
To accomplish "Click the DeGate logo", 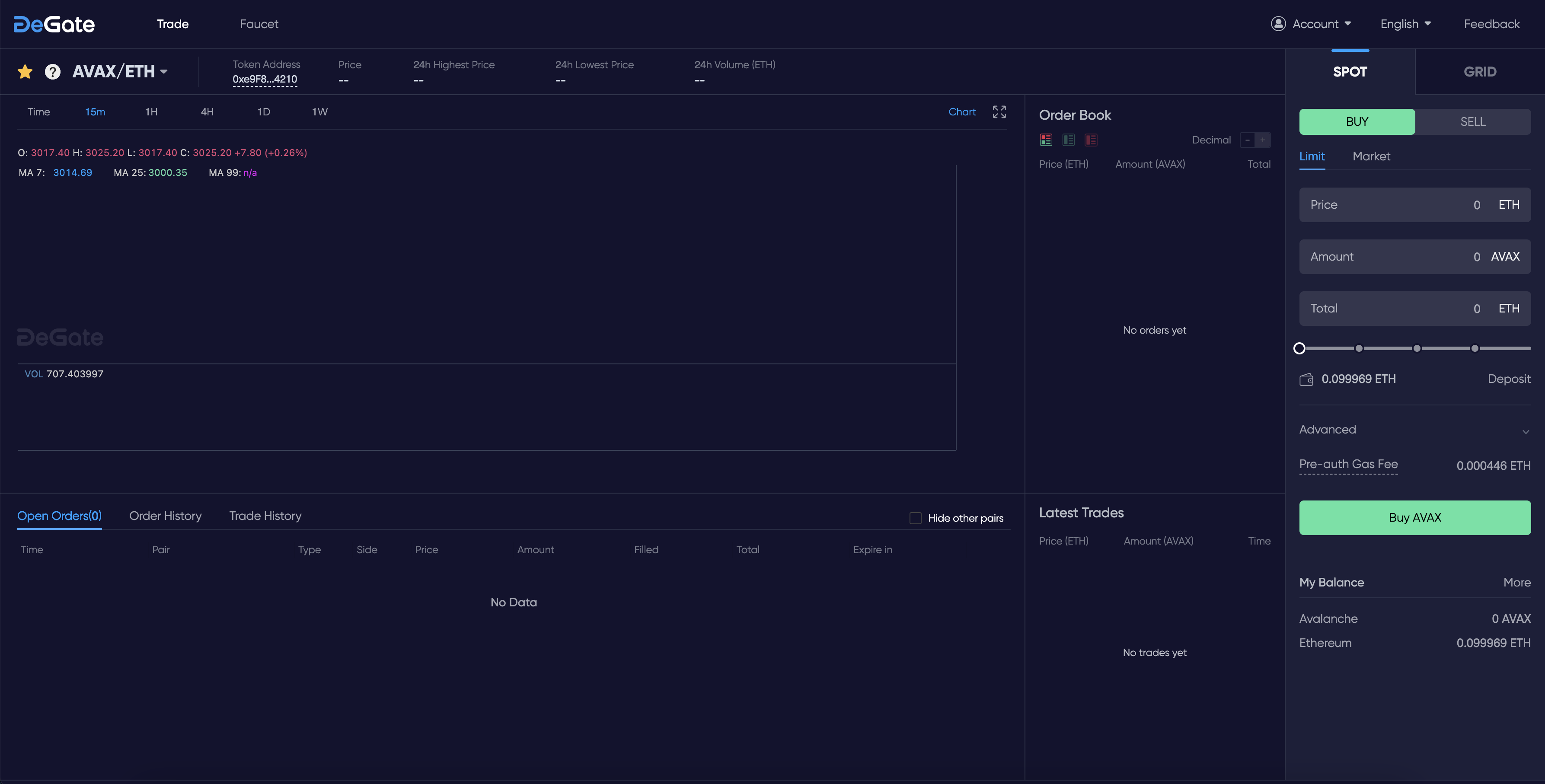I will click(x=54, y=24).
